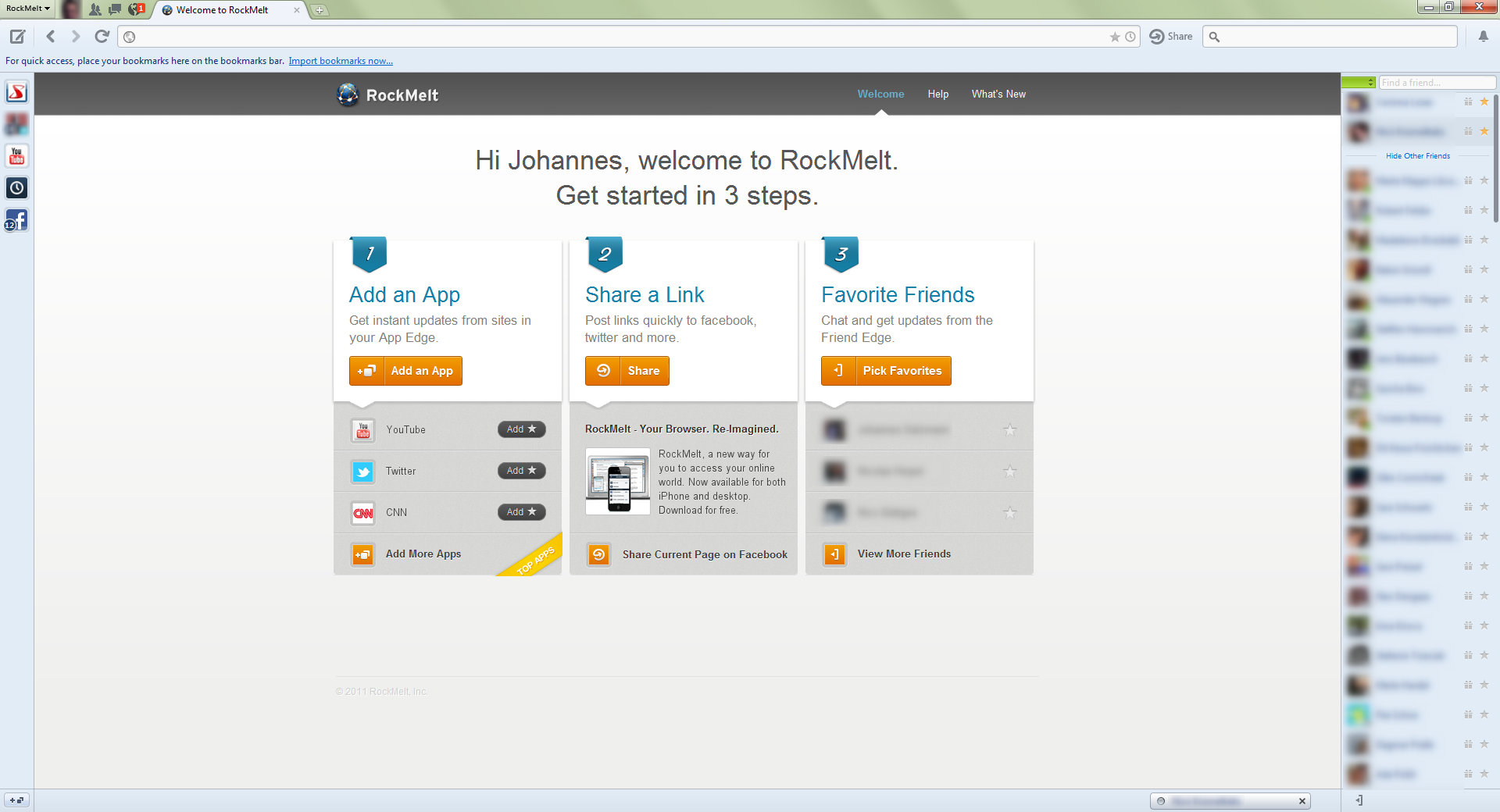Image resolution: width=1500 pixels, height=812 pixels.
Task: Click the compose status update icon
Action: pos(17,37)
